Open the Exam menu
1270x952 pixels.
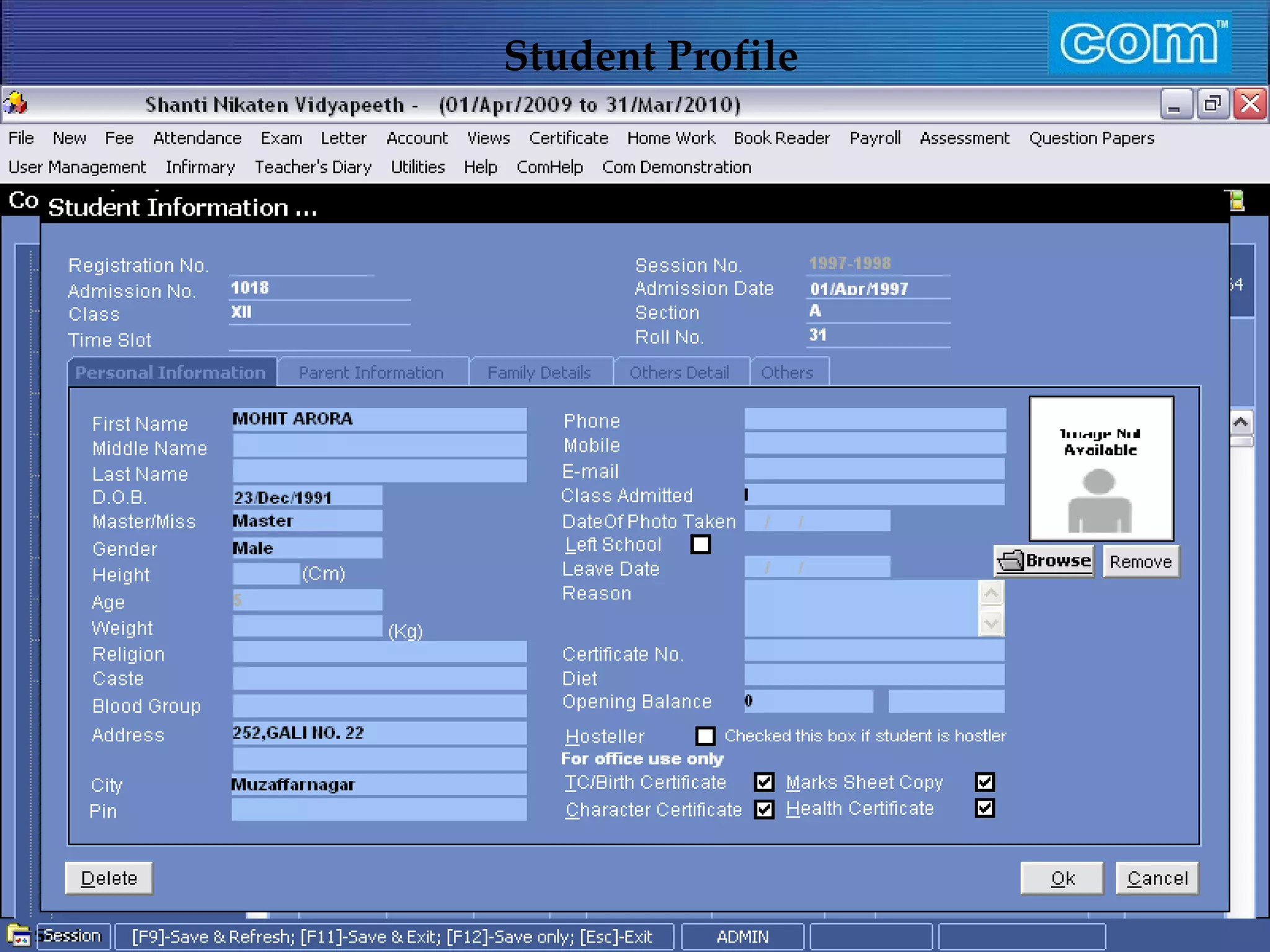[x=281, y=138]
